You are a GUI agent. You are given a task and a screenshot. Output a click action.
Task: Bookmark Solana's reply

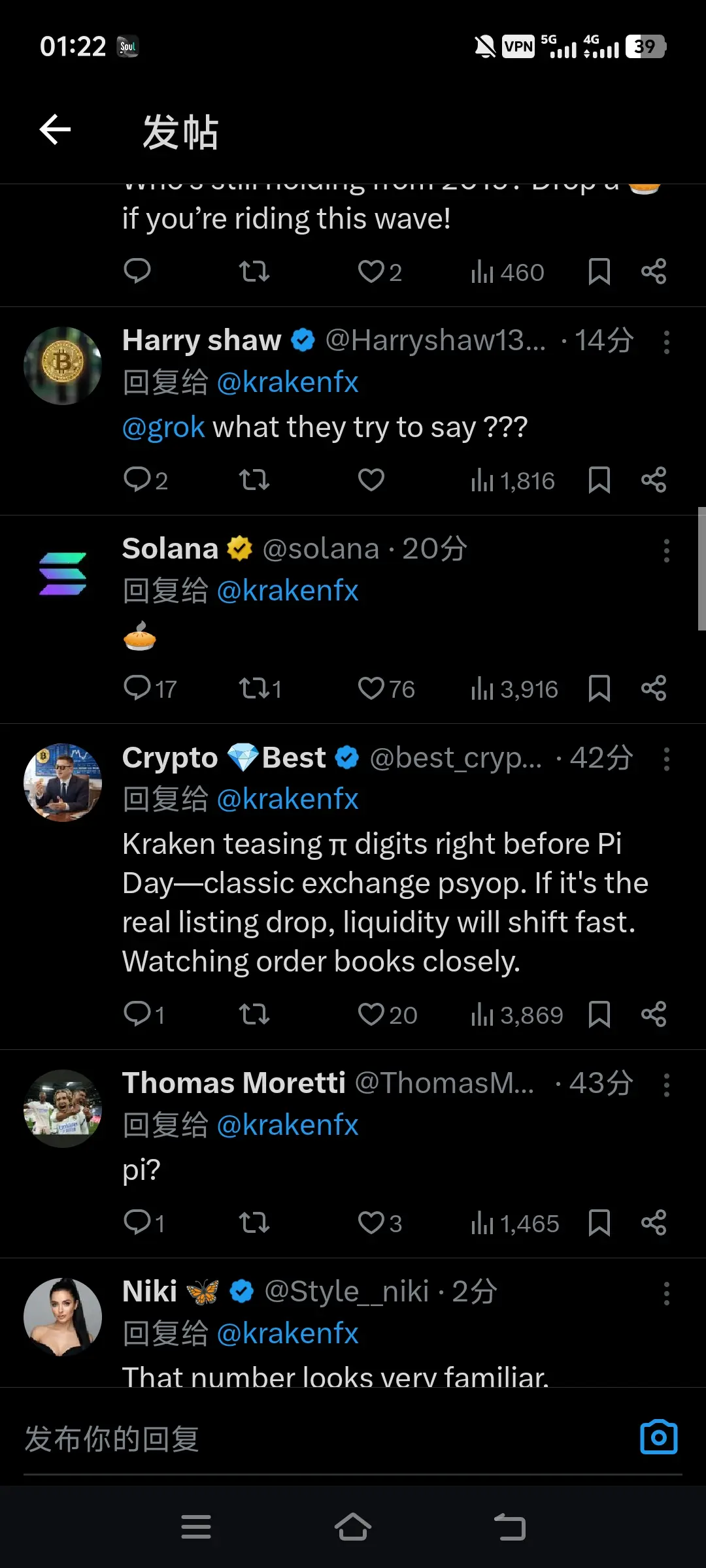click(x=599, y=688)
